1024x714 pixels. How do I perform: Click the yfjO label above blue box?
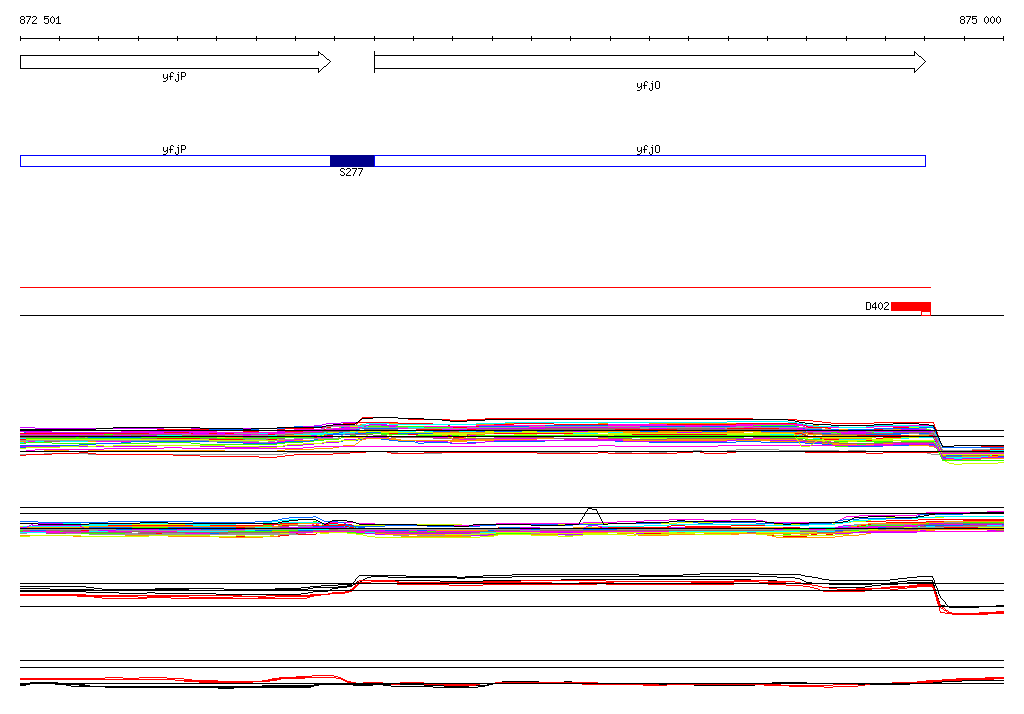648,150
